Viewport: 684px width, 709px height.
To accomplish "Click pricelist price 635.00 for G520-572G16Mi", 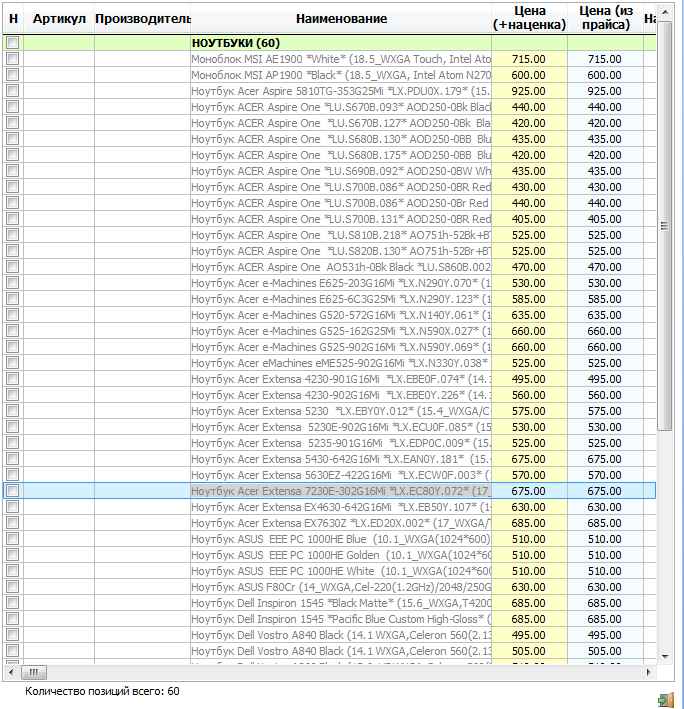I will pyautogui.click(x=604, y=315).
